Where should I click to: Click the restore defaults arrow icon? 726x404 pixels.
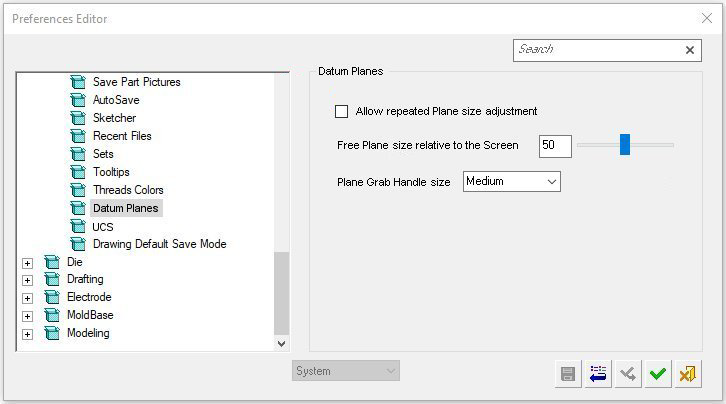(x=598, y=374)
